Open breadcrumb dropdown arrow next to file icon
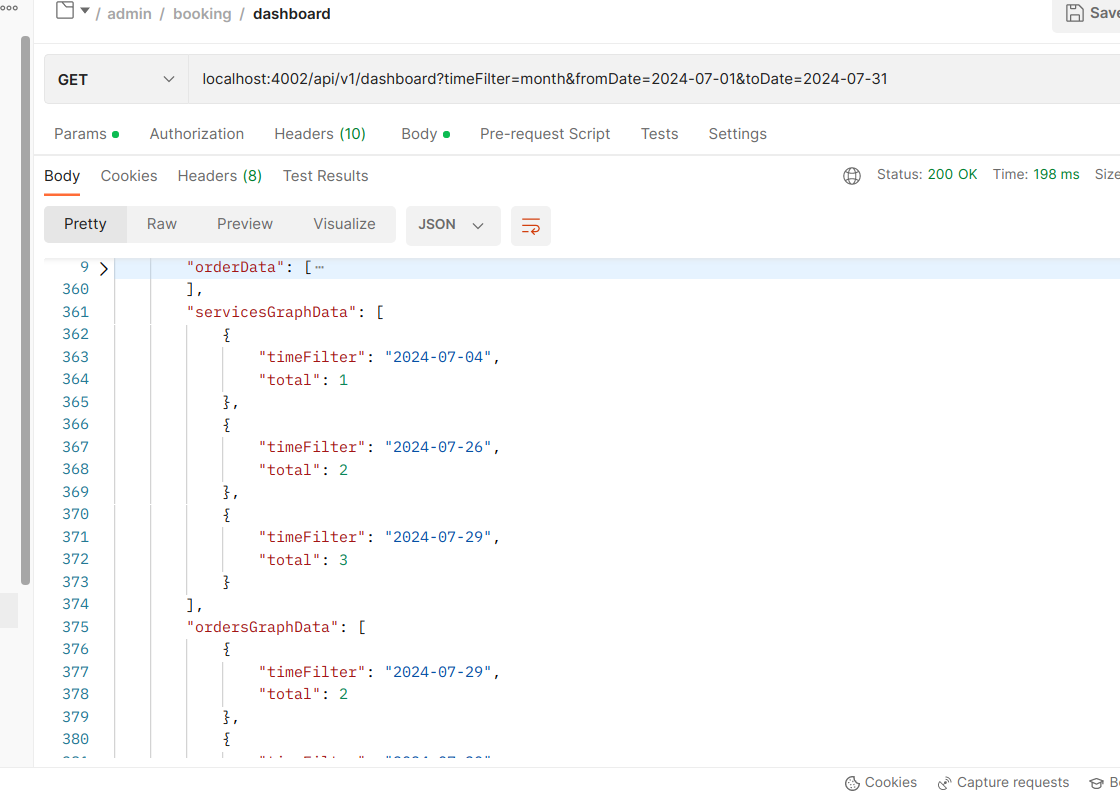The height and width of the screenshot is (797, 1120). point(85,12)
